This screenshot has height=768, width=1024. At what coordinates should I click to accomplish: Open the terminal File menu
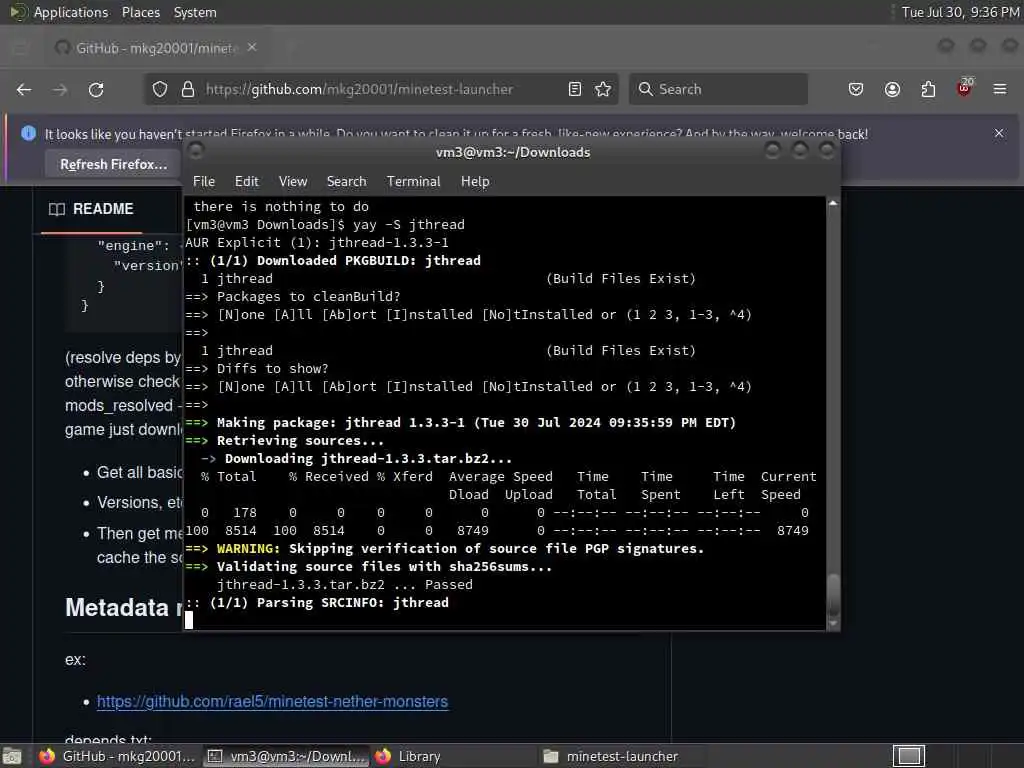tap(204, 182)
